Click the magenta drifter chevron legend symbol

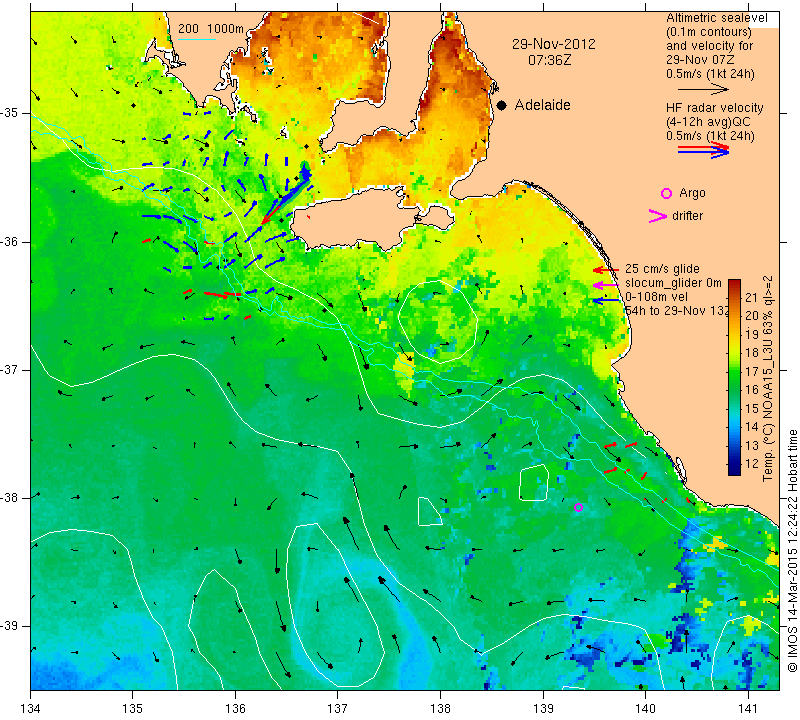click(658, 216)
